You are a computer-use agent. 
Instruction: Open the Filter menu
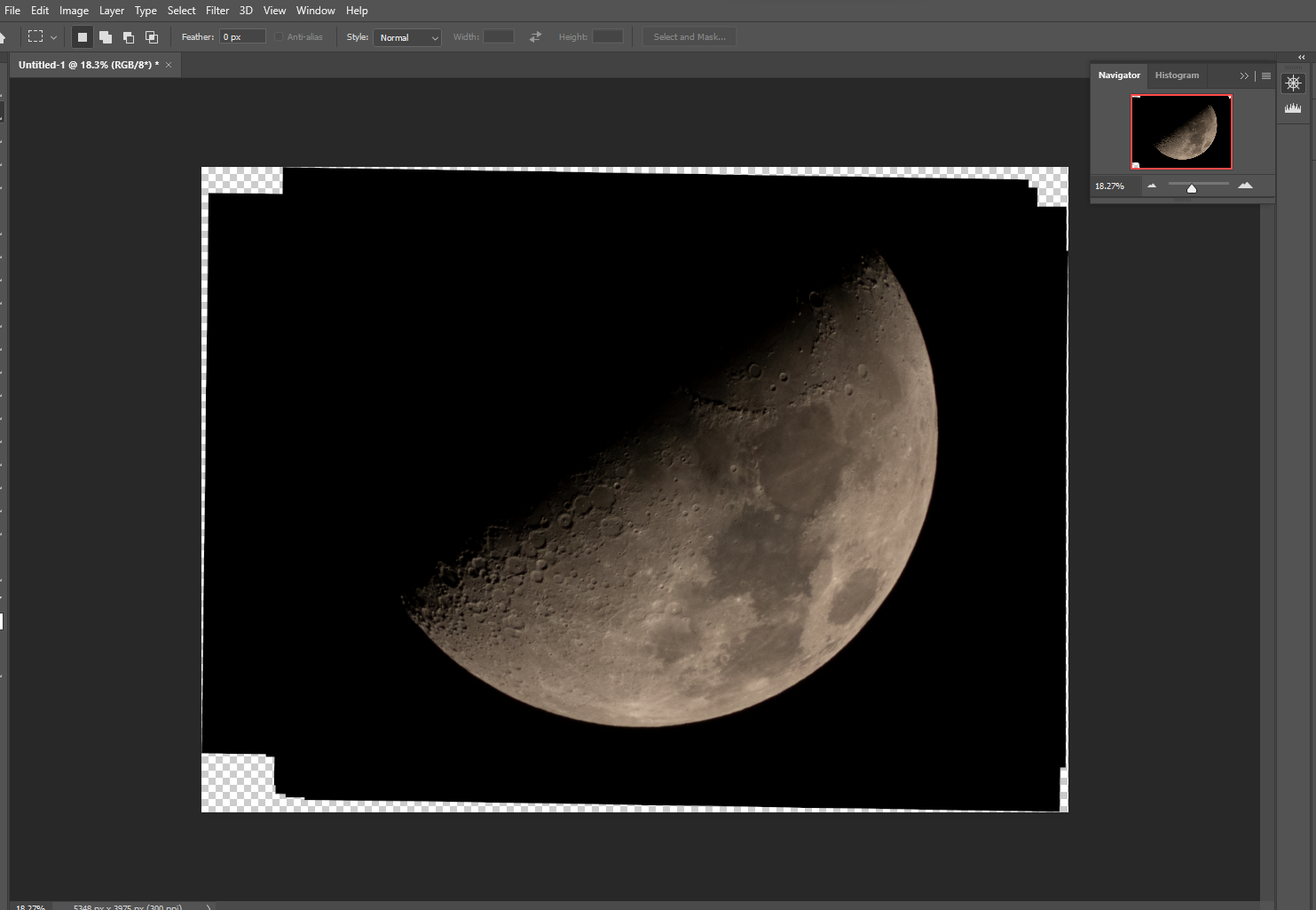click(x=217, y=10)
